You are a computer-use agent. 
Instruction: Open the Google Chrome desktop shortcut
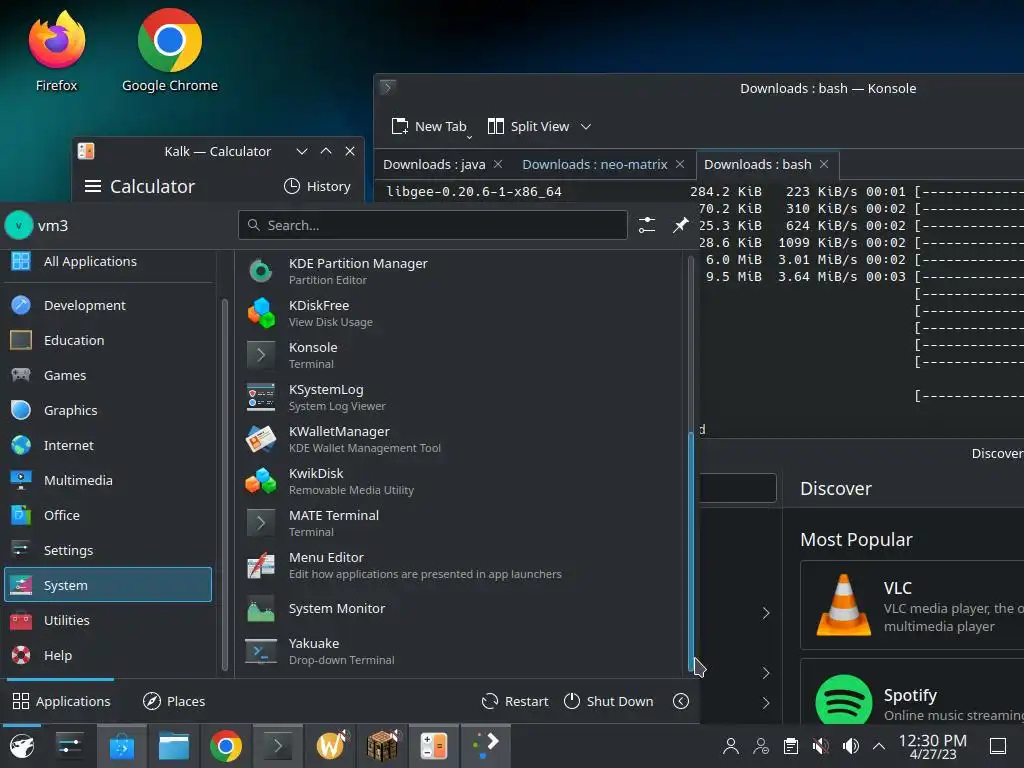point(170,51)
